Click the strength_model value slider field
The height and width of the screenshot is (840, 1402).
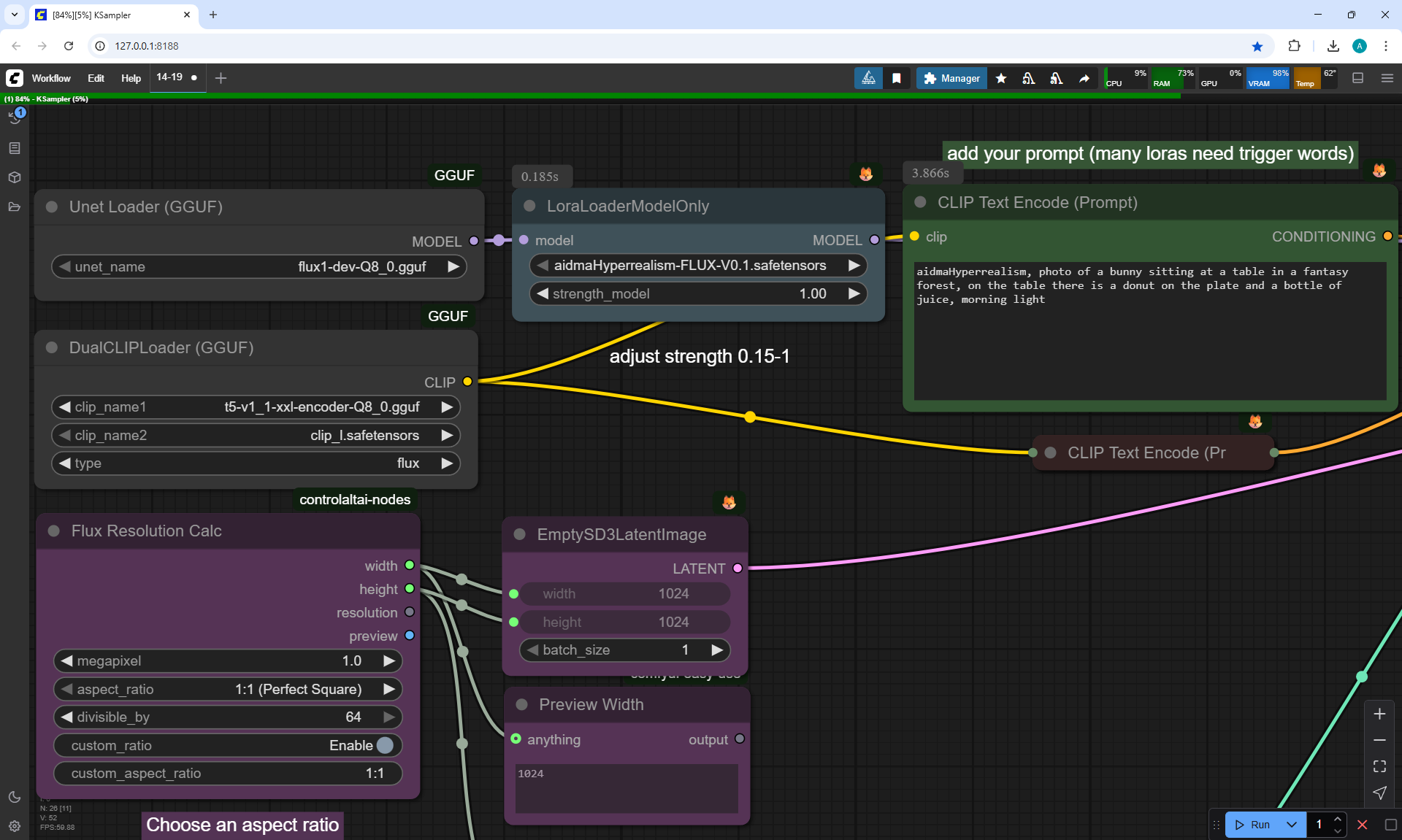697,293
